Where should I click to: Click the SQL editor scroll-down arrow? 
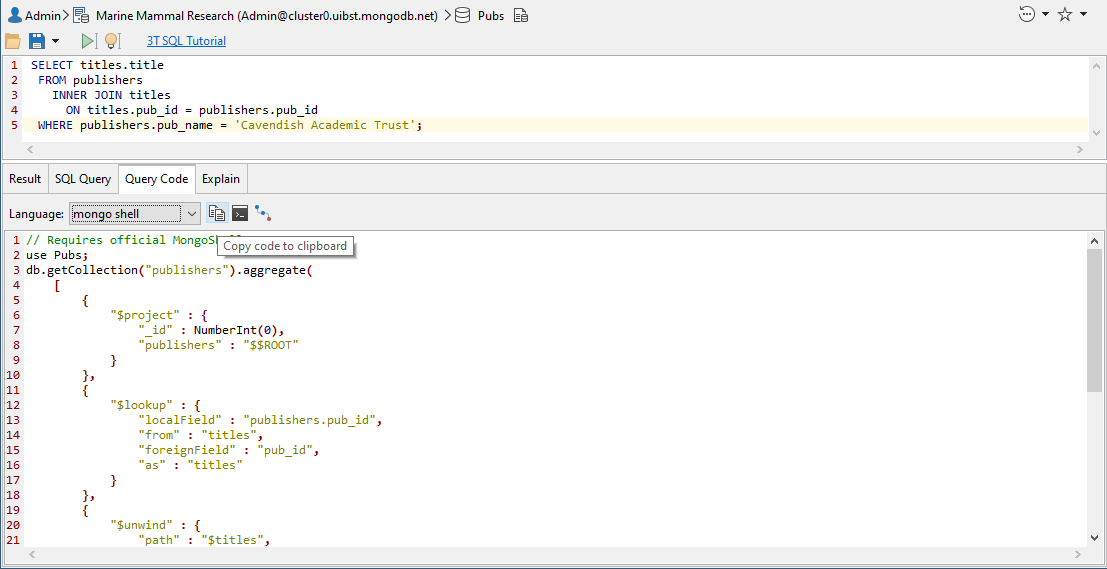coord(1096,132)
